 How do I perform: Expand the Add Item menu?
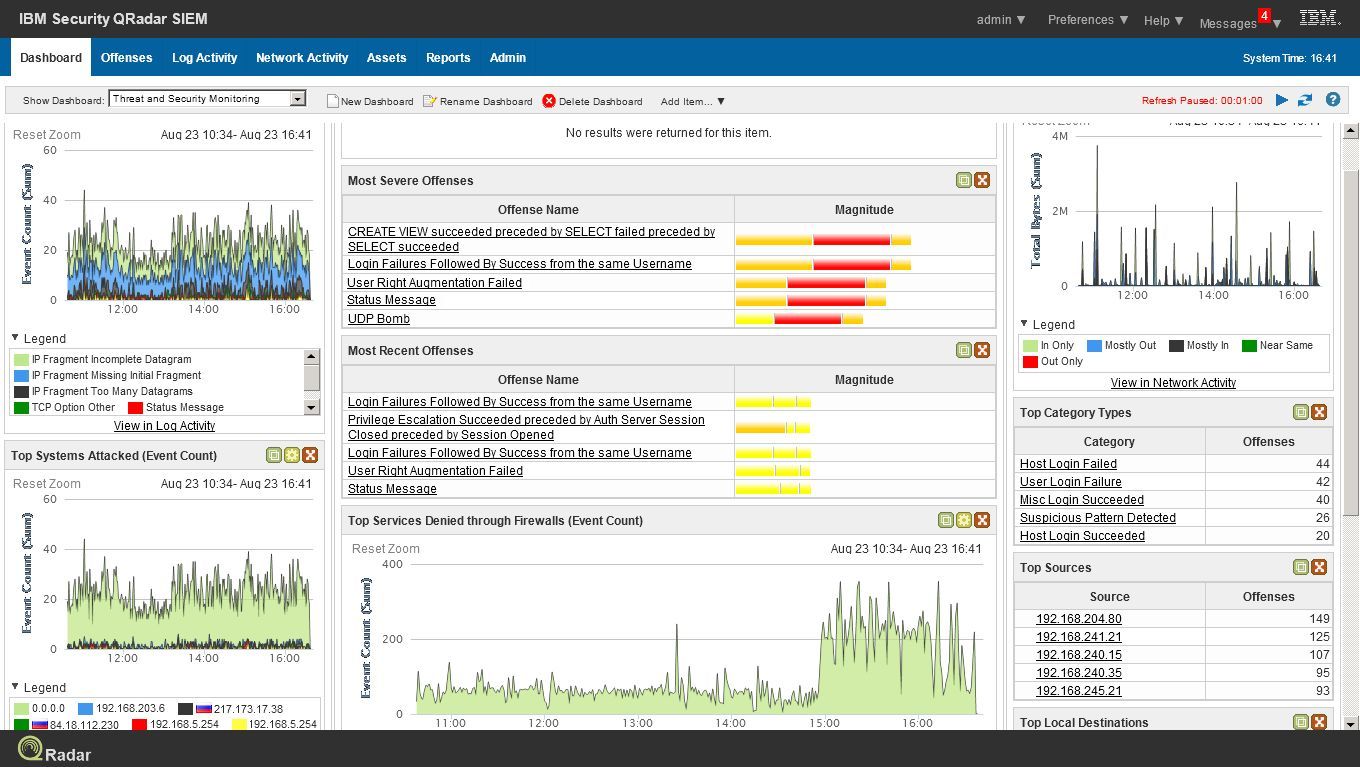[x=692, y=101]
